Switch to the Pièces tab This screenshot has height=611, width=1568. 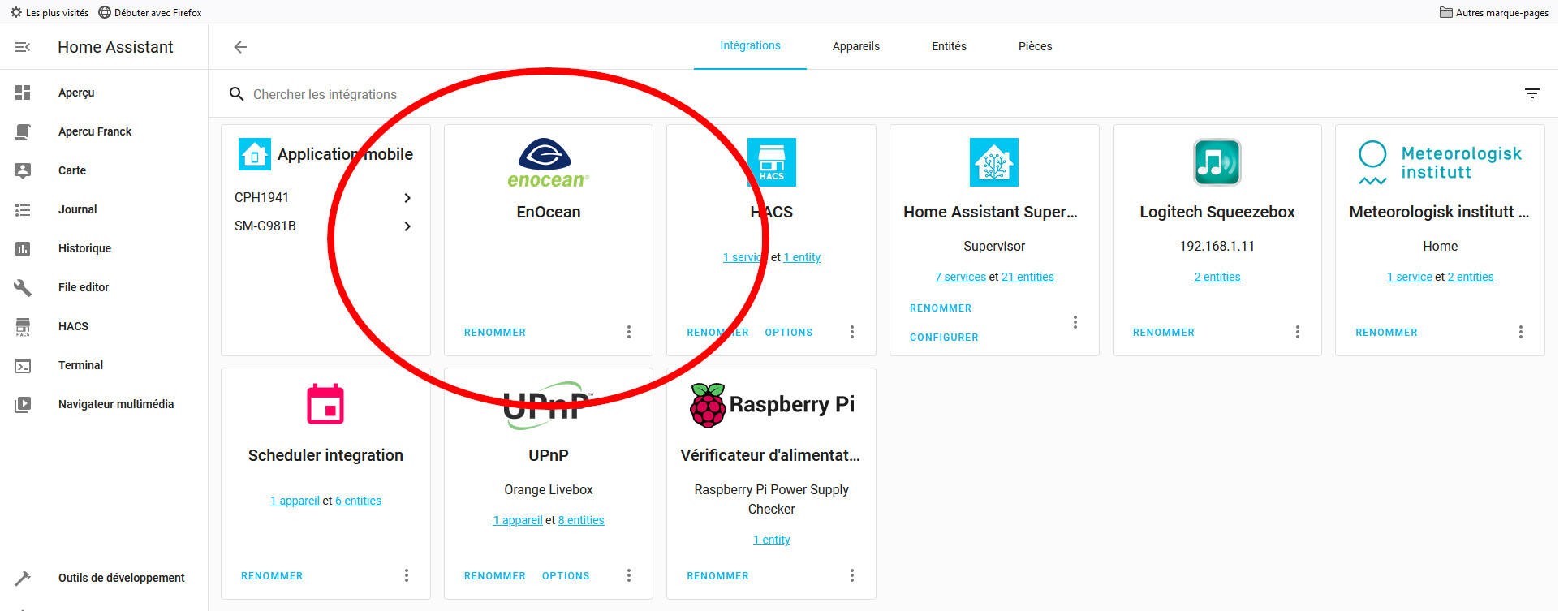pos(1035,46)
